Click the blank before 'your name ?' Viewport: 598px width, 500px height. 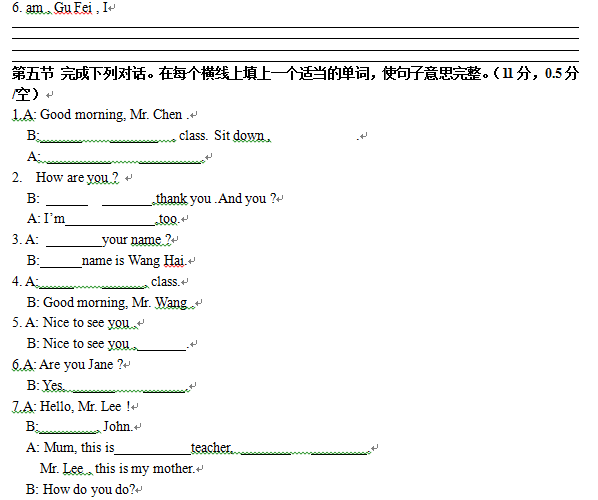[x=74, y=244]
